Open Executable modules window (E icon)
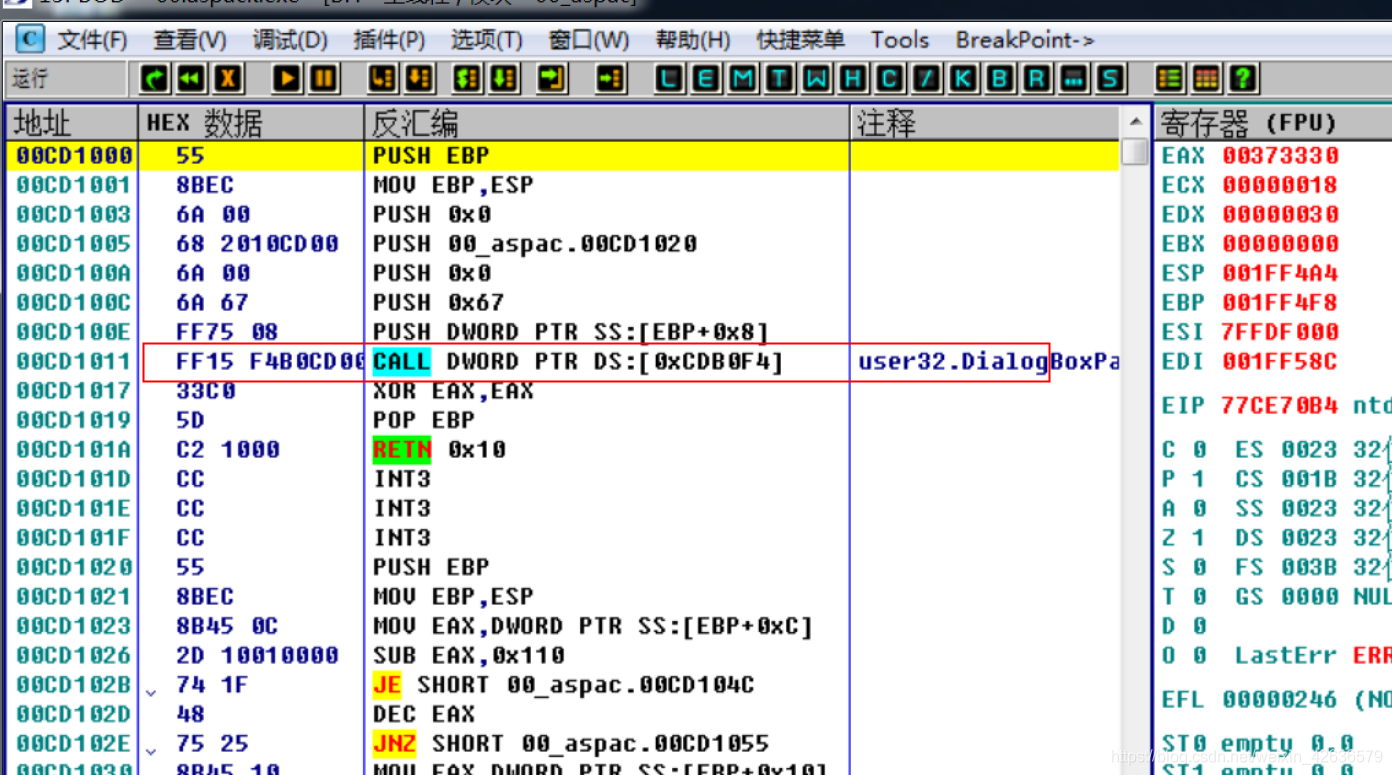Image resolution: width=1392 pixels, height=775 pixels. pos(706,78)
